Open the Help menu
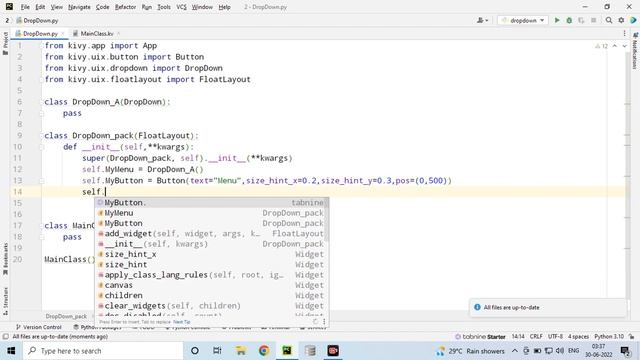 tap(224, 7)
